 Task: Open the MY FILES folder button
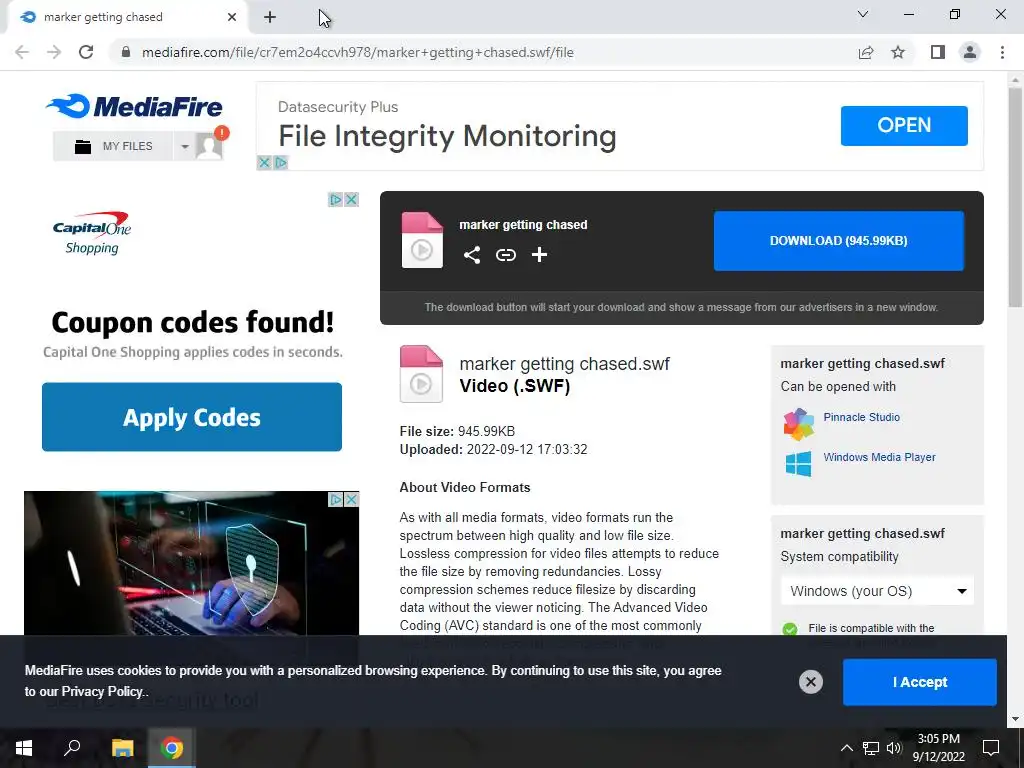[x=113, y=146]
